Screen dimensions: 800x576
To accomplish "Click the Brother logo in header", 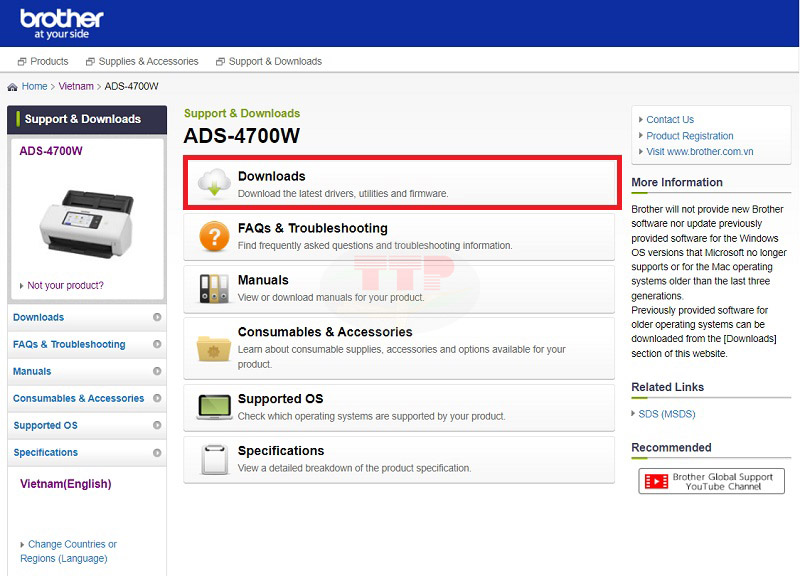I will pyautogui.click(x=62, y=24).
